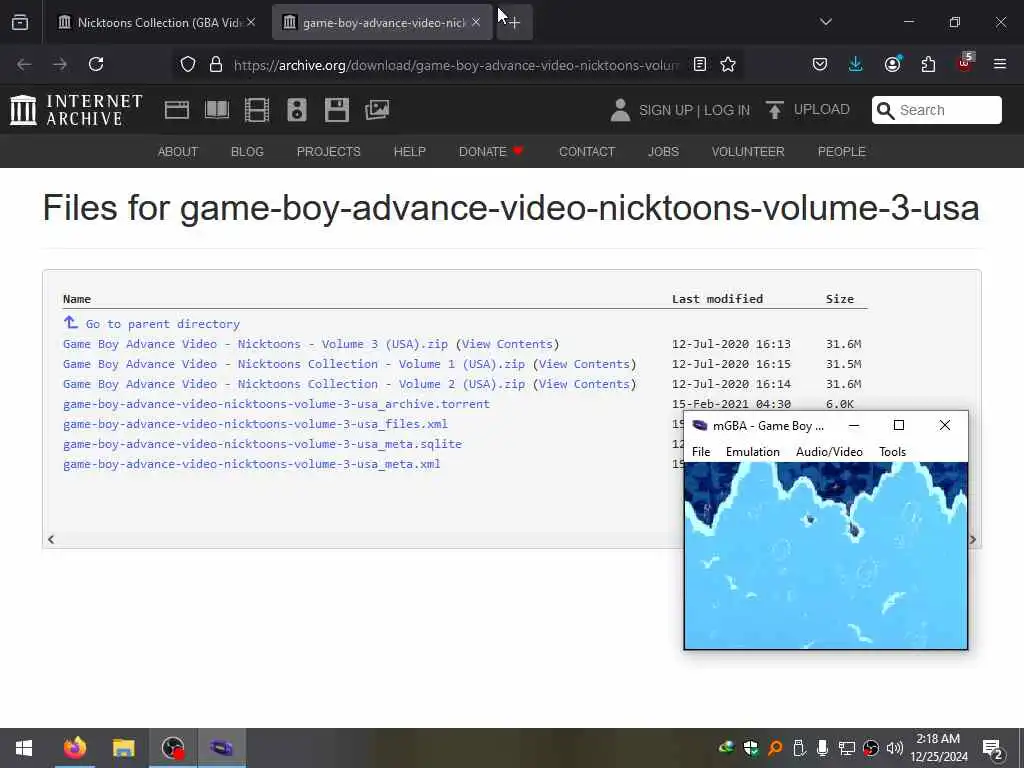Open Firefox downloads panel
Viewport: 1024px width, 768px height.
point(856,64)
